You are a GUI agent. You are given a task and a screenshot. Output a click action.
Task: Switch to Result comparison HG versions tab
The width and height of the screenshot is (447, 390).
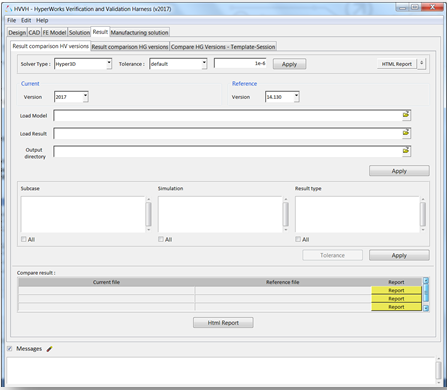pyautogui.click(x=130, y=47)
